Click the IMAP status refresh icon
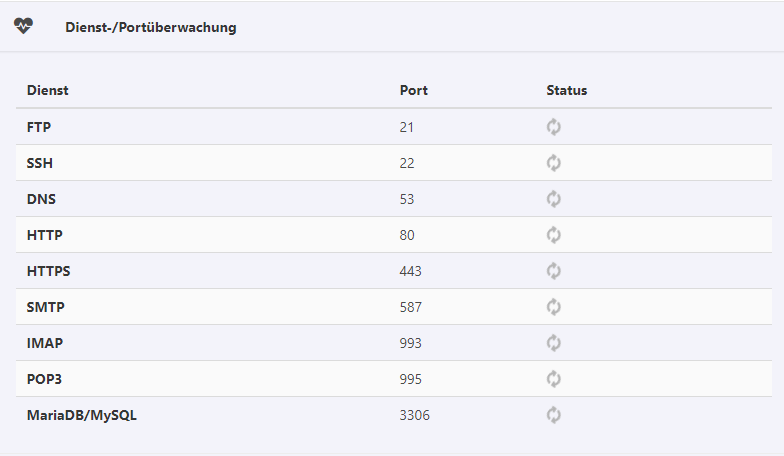Viewport: 784px width, 456px height. point(554,343)
